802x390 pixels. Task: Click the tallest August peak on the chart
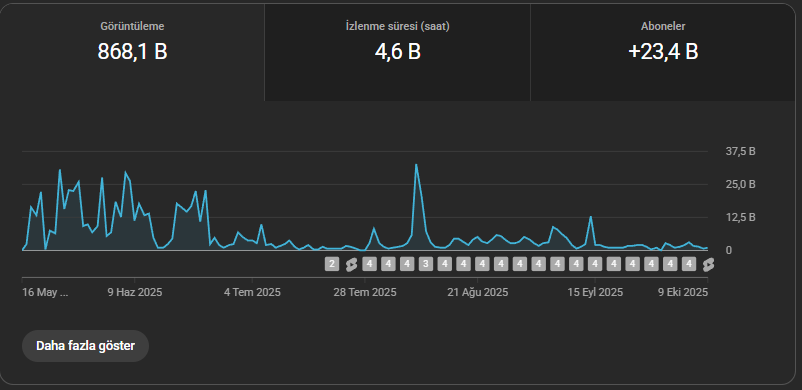(416, 165)
